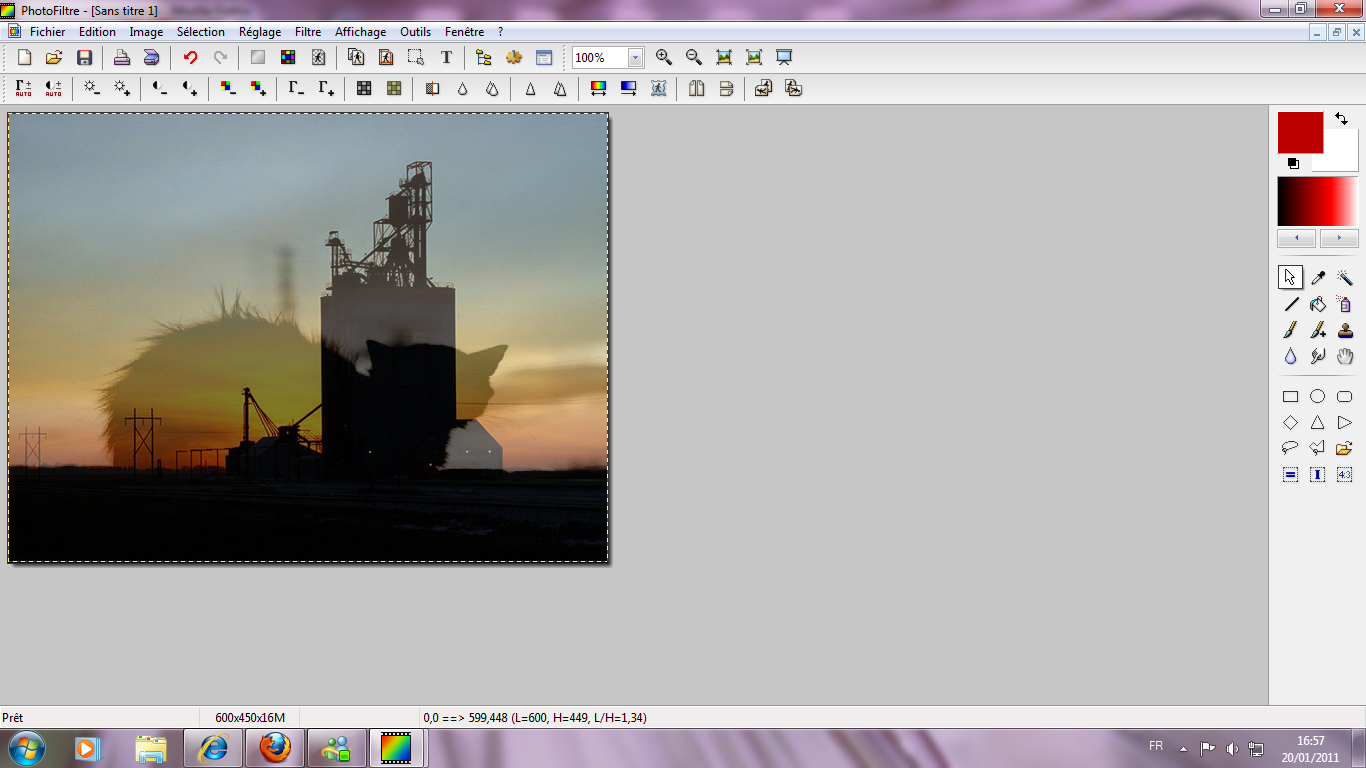Viewport: 1366px width, 768px height.
Task: Increase saturation with the colored squares plus
Action: click(258, 89)
